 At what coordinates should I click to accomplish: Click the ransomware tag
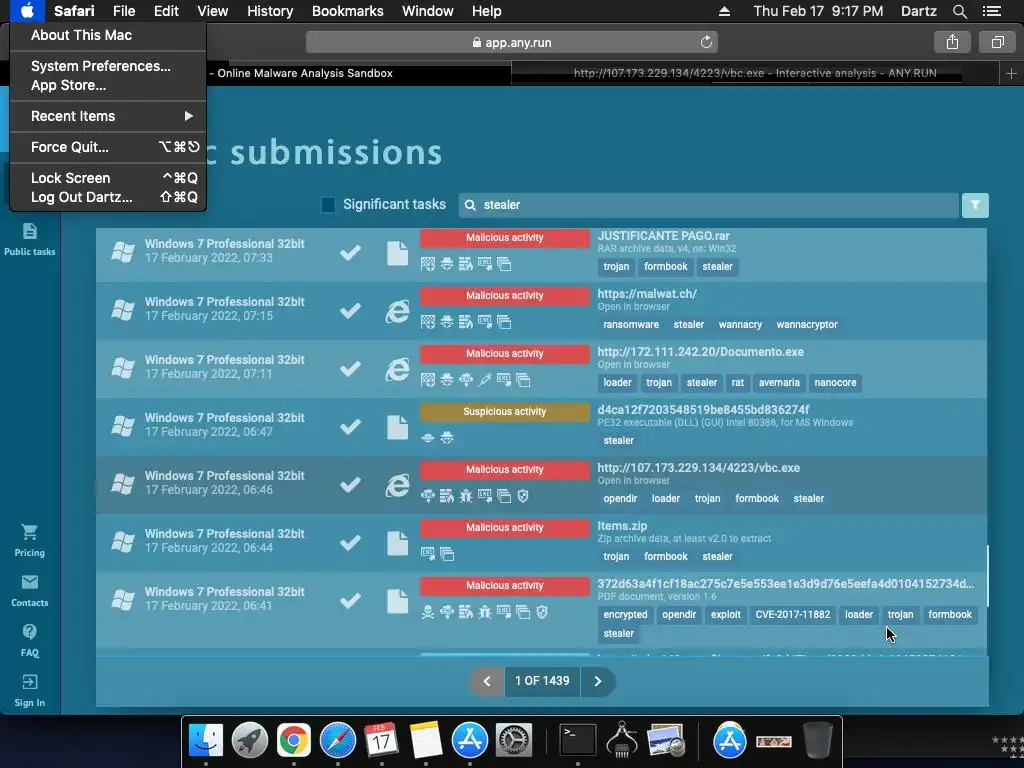[x=631, y=325]
